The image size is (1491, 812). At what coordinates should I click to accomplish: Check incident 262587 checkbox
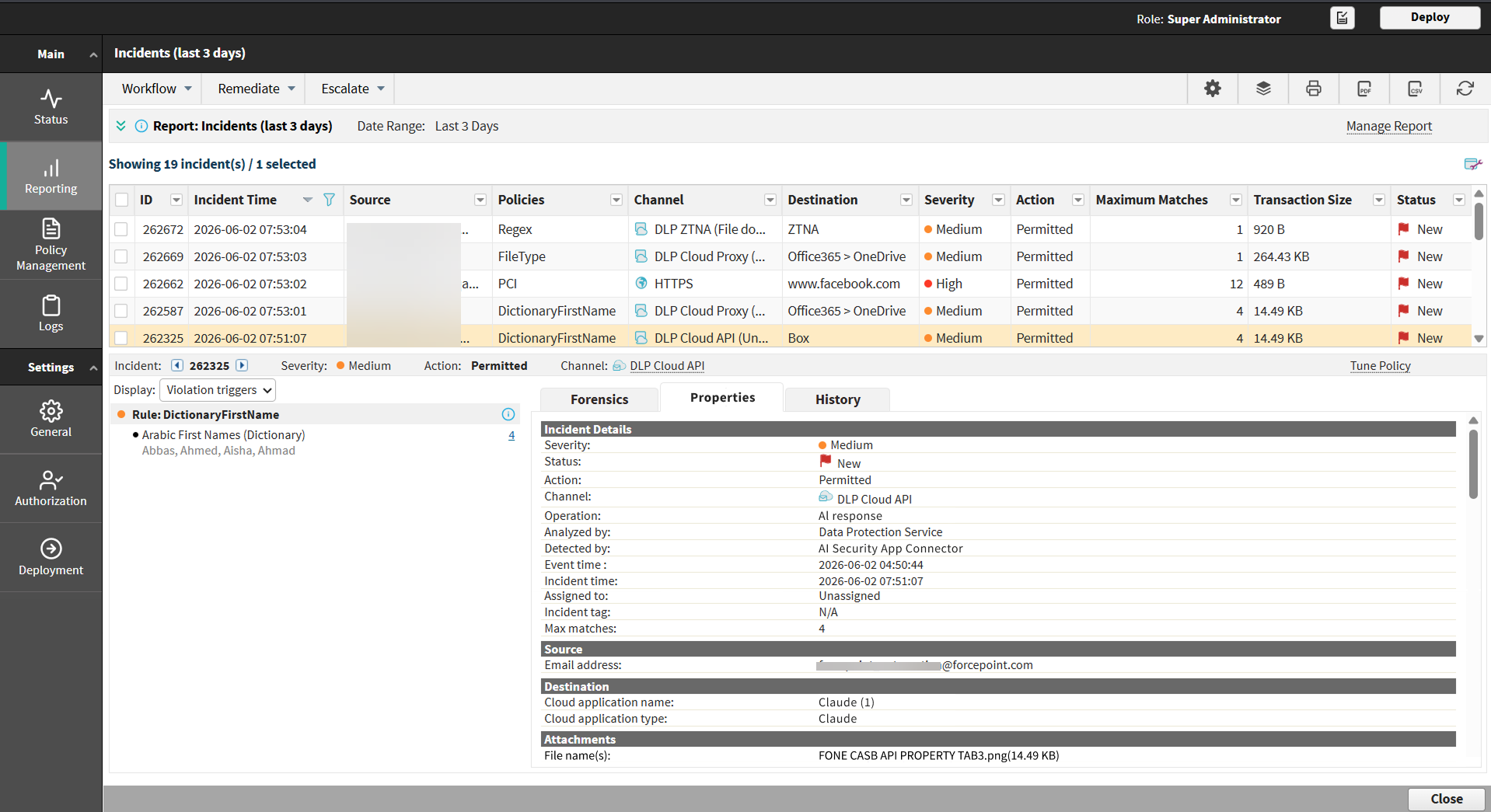[x=121, y=311]
